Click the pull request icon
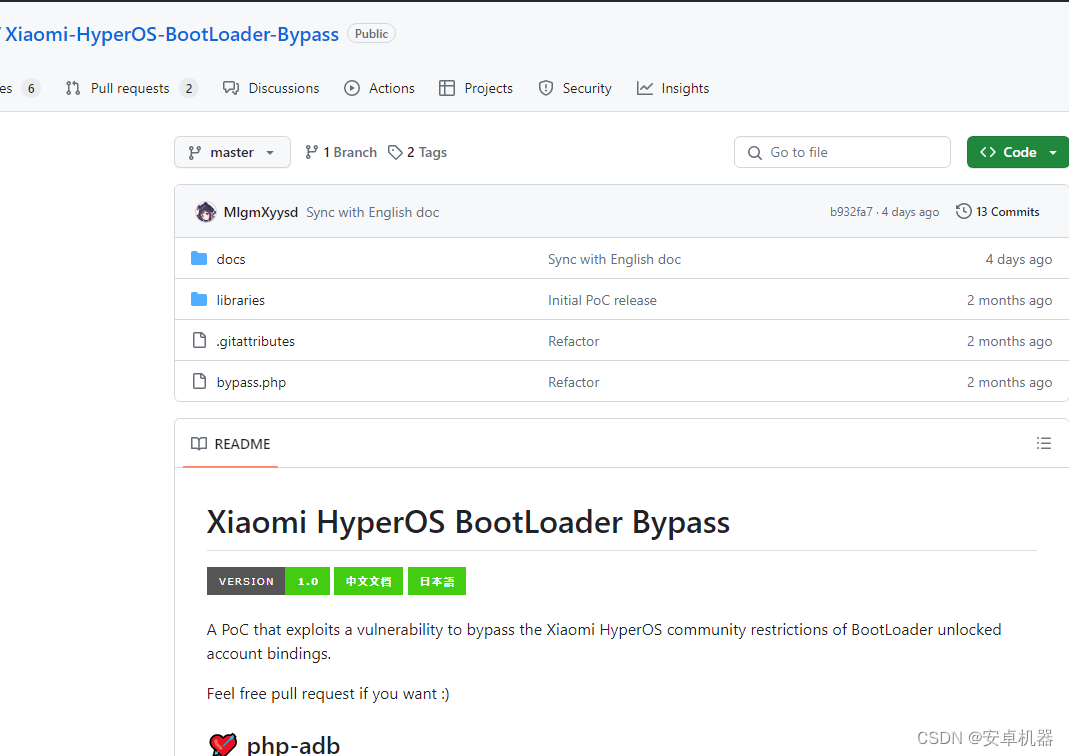The height and width of the screenshot is (756, 1069). 73,88
